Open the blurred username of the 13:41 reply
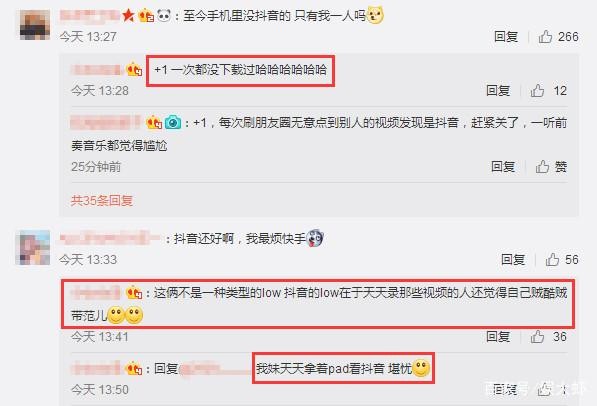 [96, 293]
